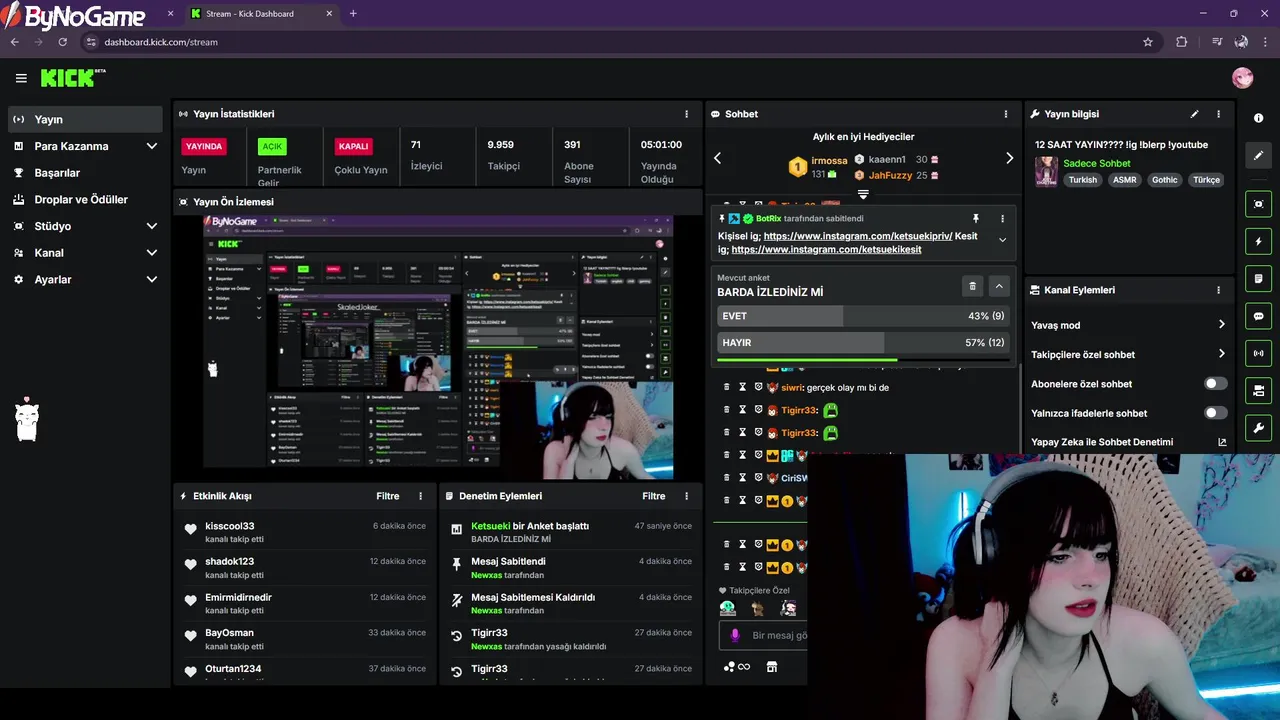1280x720 pixels.
Task: Open Filtre dropdown in Denetim Eylemleri
Action: click(654, 496)
